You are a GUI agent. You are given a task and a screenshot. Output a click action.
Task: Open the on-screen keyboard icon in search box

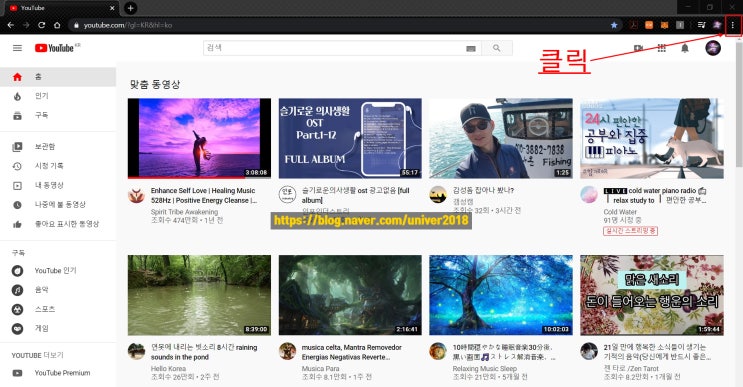tap(471, 48)
